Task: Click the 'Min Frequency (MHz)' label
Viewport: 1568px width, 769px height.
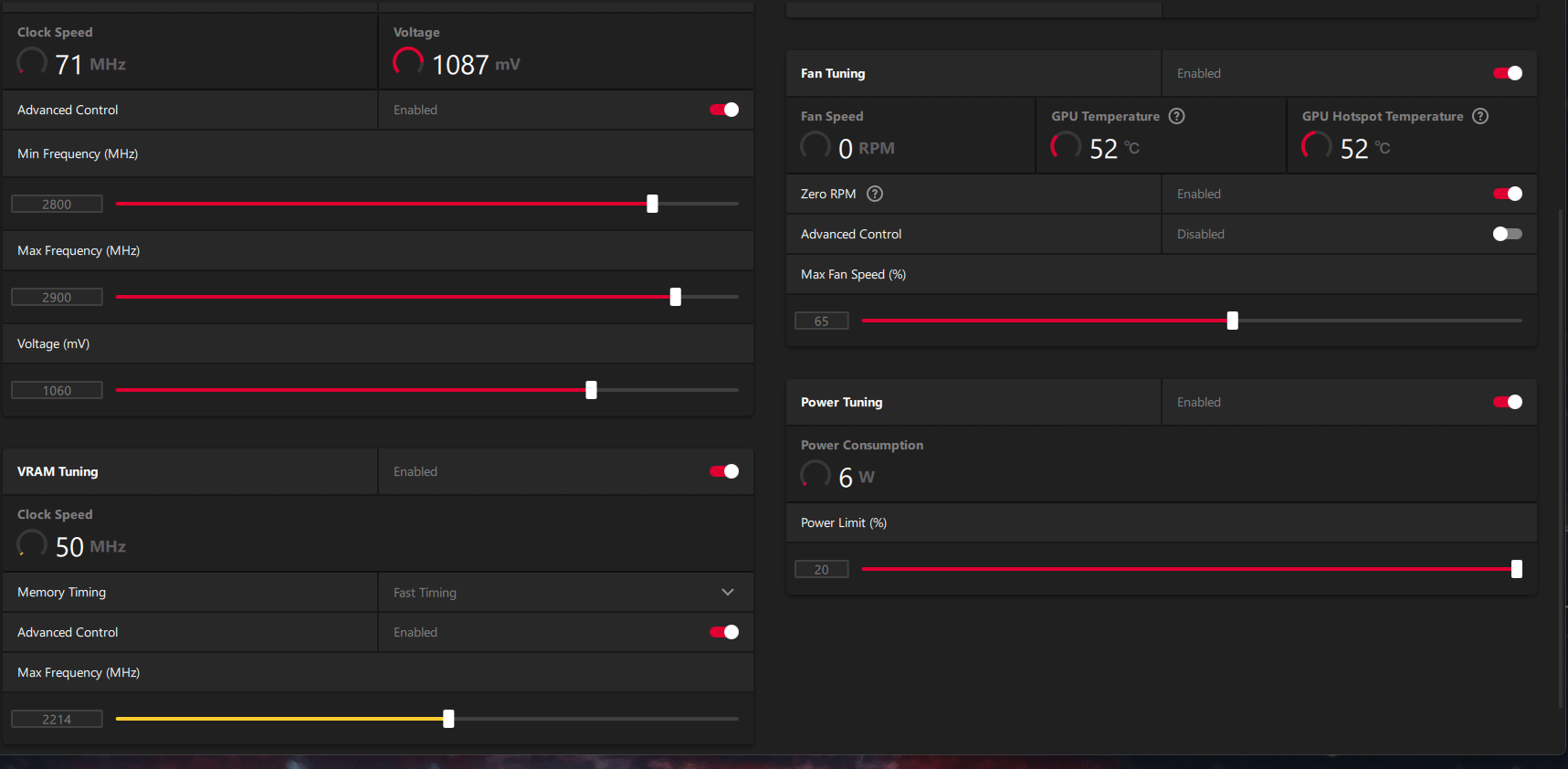Action: pos(78,153)
